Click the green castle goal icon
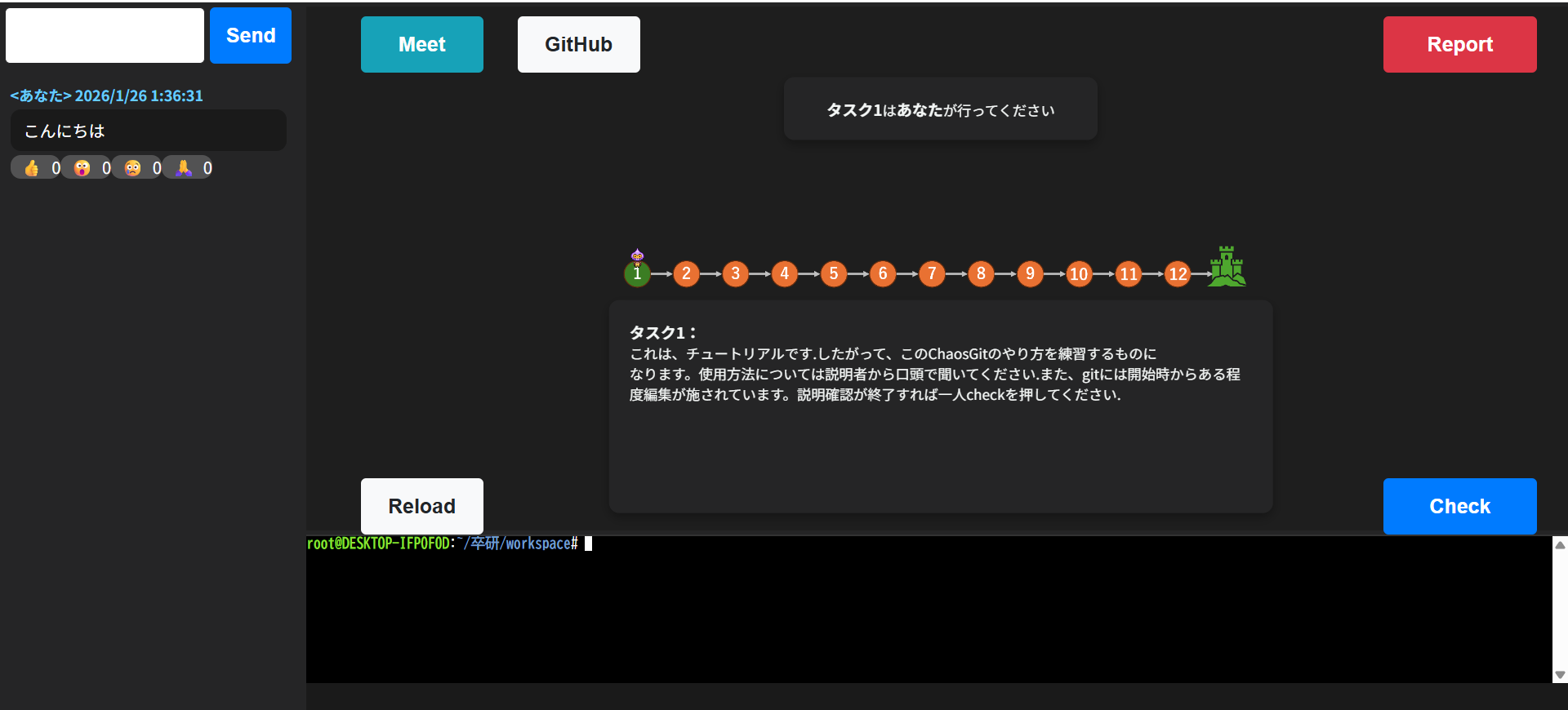Viewport: 1568px width, 710px height. [x=1227, y=267]
